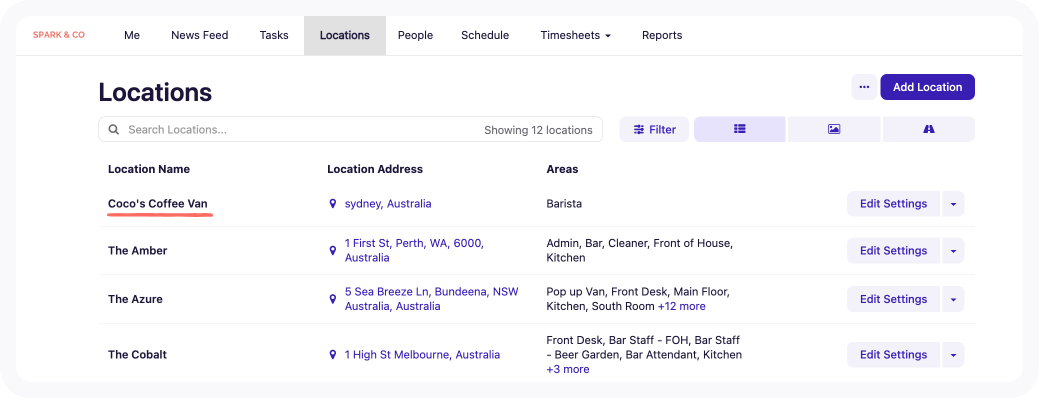Click The Amber location name
Screen dimensions: 1039x398
(138, 251)
